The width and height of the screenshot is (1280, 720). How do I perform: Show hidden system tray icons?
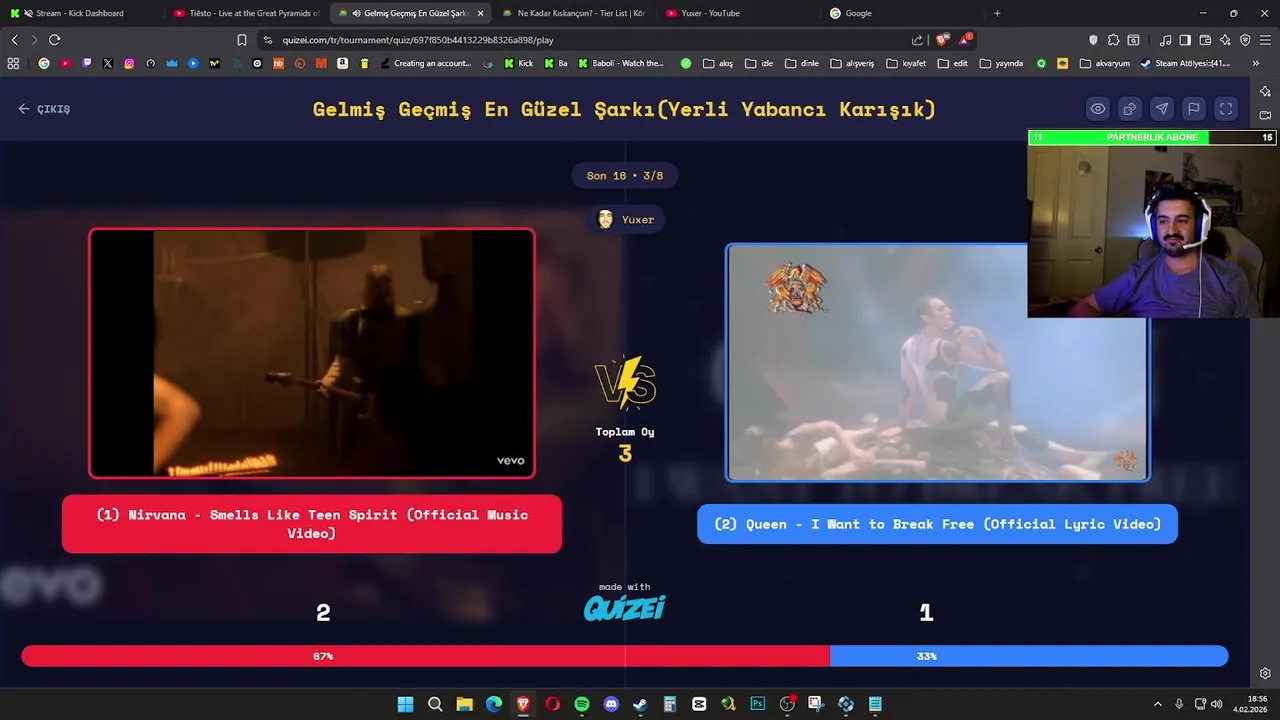(x=1158, y=704)
